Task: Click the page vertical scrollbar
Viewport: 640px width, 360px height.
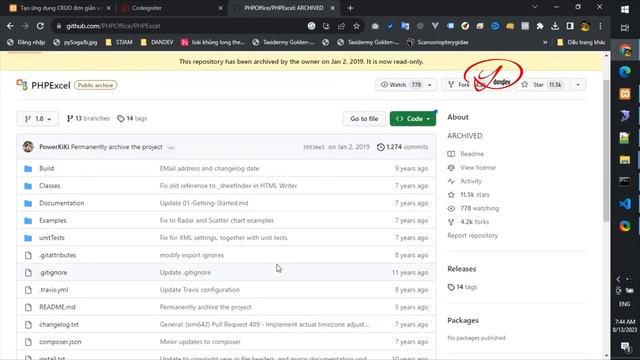Action: (606, 151)
